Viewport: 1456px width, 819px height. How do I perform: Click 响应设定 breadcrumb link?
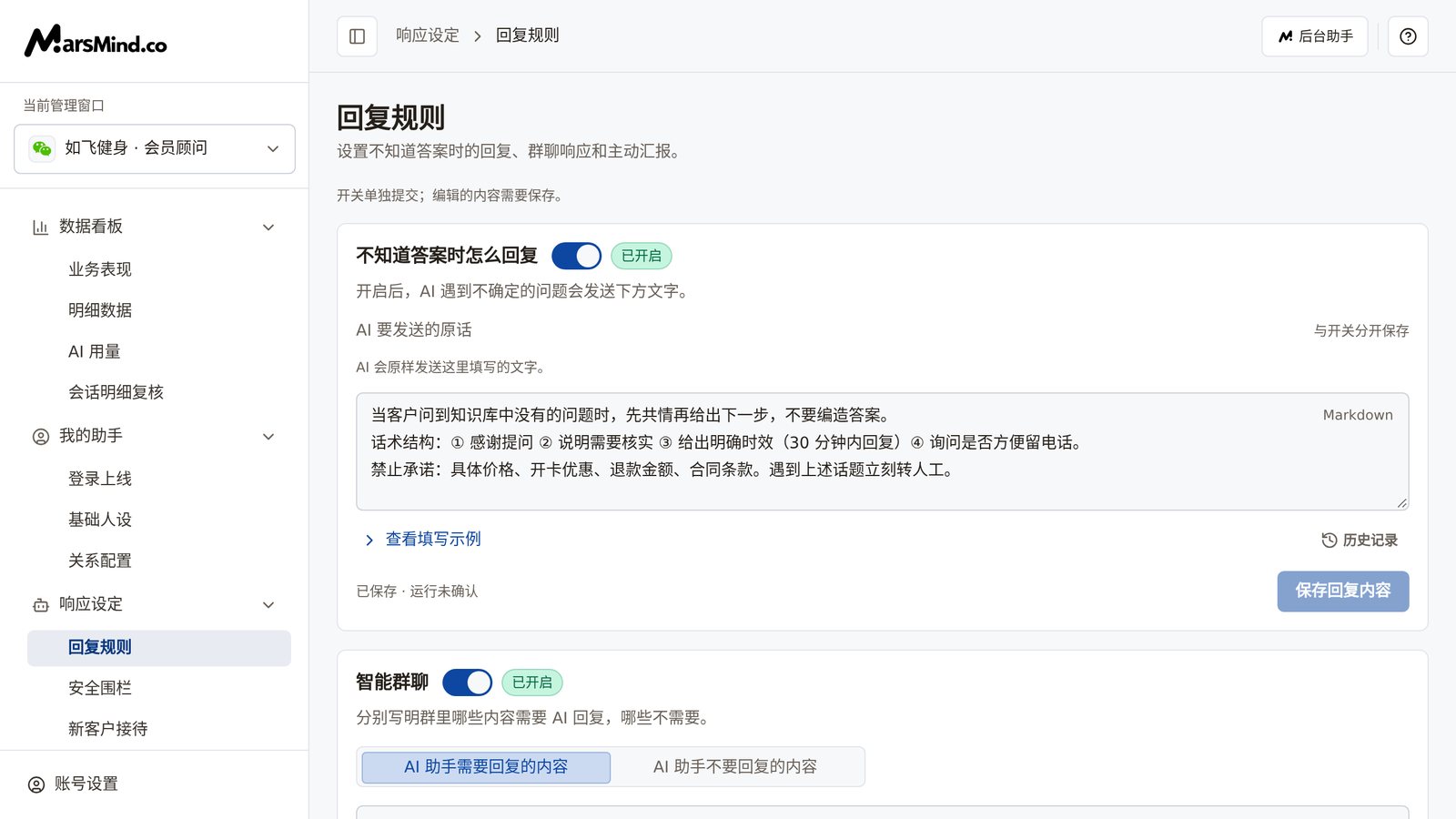point(428,35)
